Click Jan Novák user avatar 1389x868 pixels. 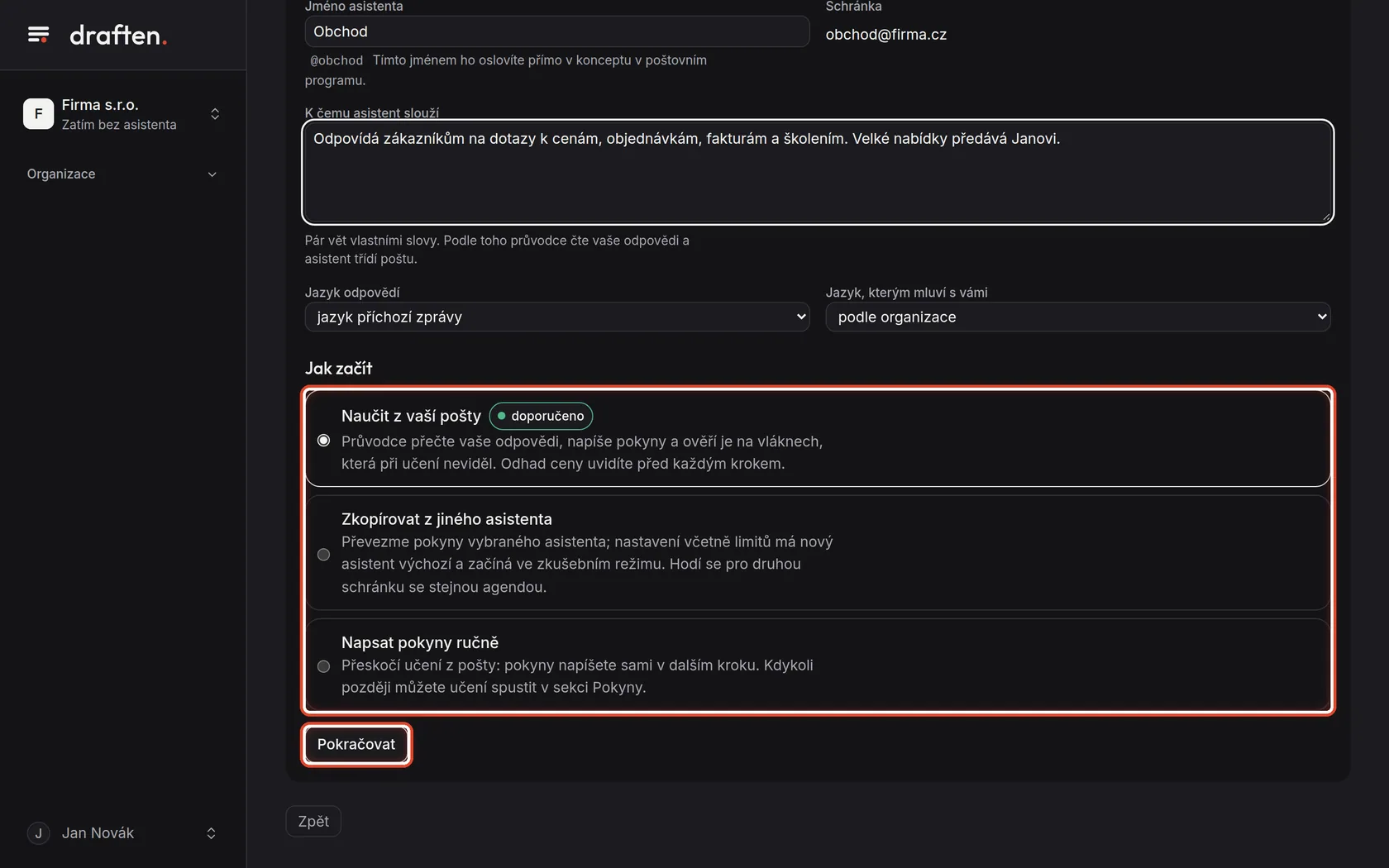38,833
